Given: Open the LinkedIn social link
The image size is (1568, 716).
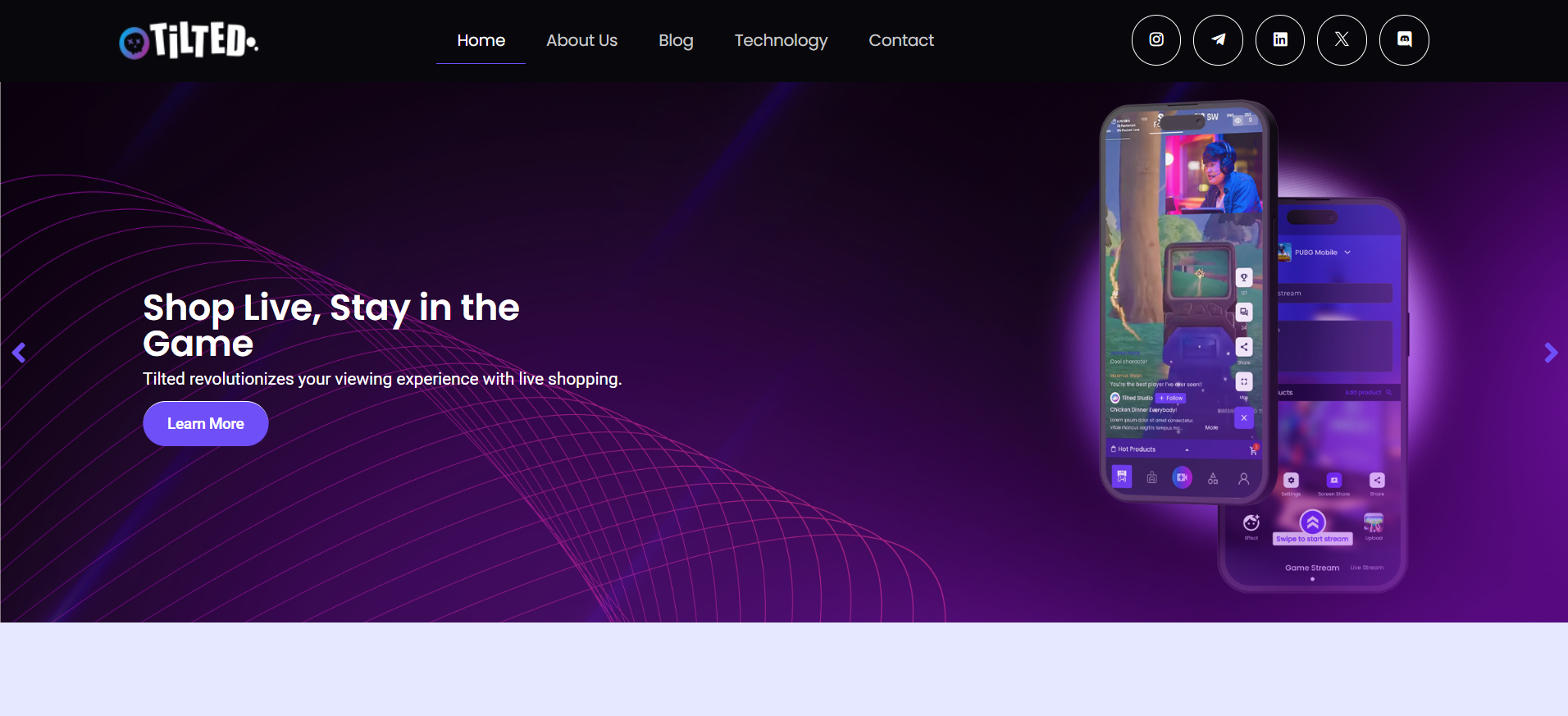Looking at the screenshot, I should [x=1280, y=40].
